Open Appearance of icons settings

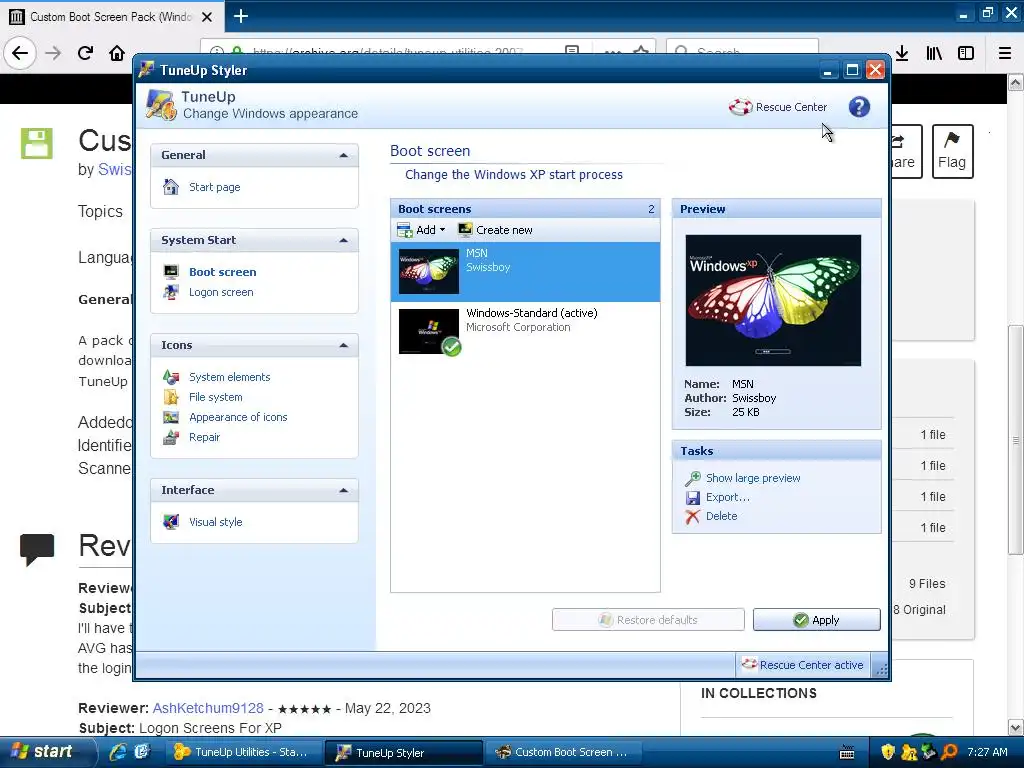[238, 417]
